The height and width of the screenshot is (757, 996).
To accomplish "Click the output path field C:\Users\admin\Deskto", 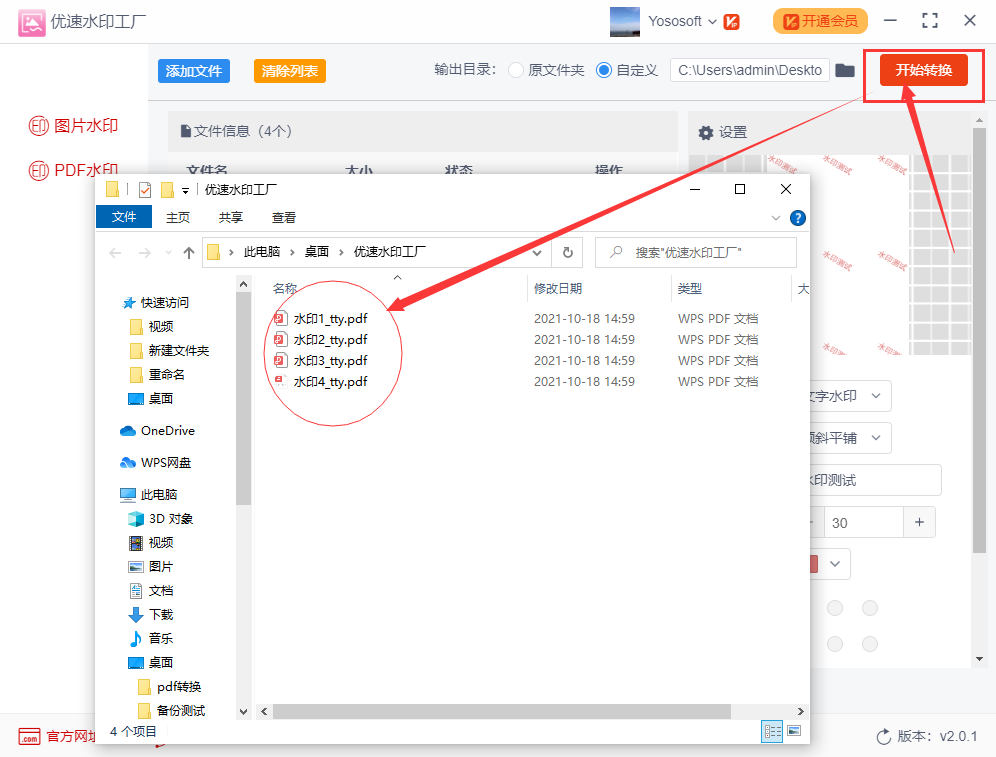I will [750, 70].
